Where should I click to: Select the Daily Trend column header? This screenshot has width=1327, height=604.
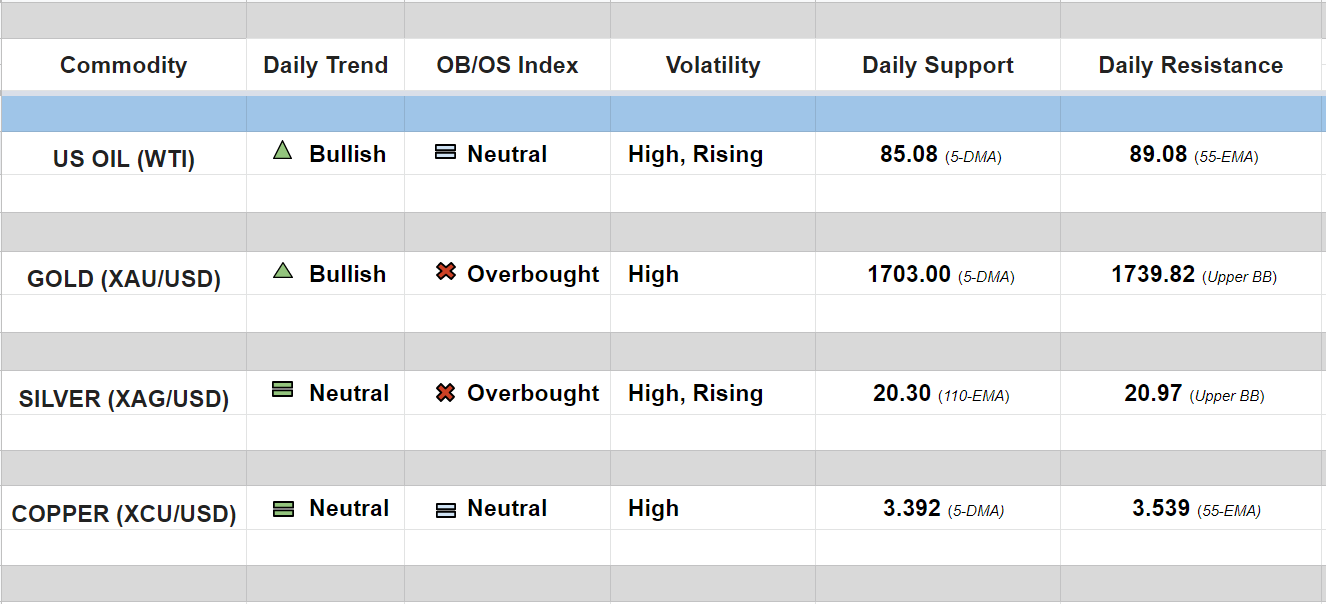coord(325,66)
